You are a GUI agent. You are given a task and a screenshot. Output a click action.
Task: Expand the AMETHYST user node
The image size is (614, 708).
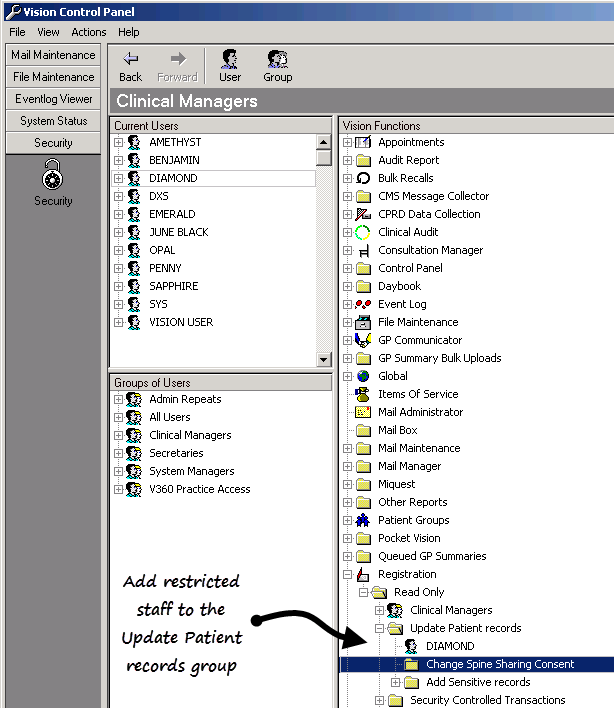(x=118, y=142)
